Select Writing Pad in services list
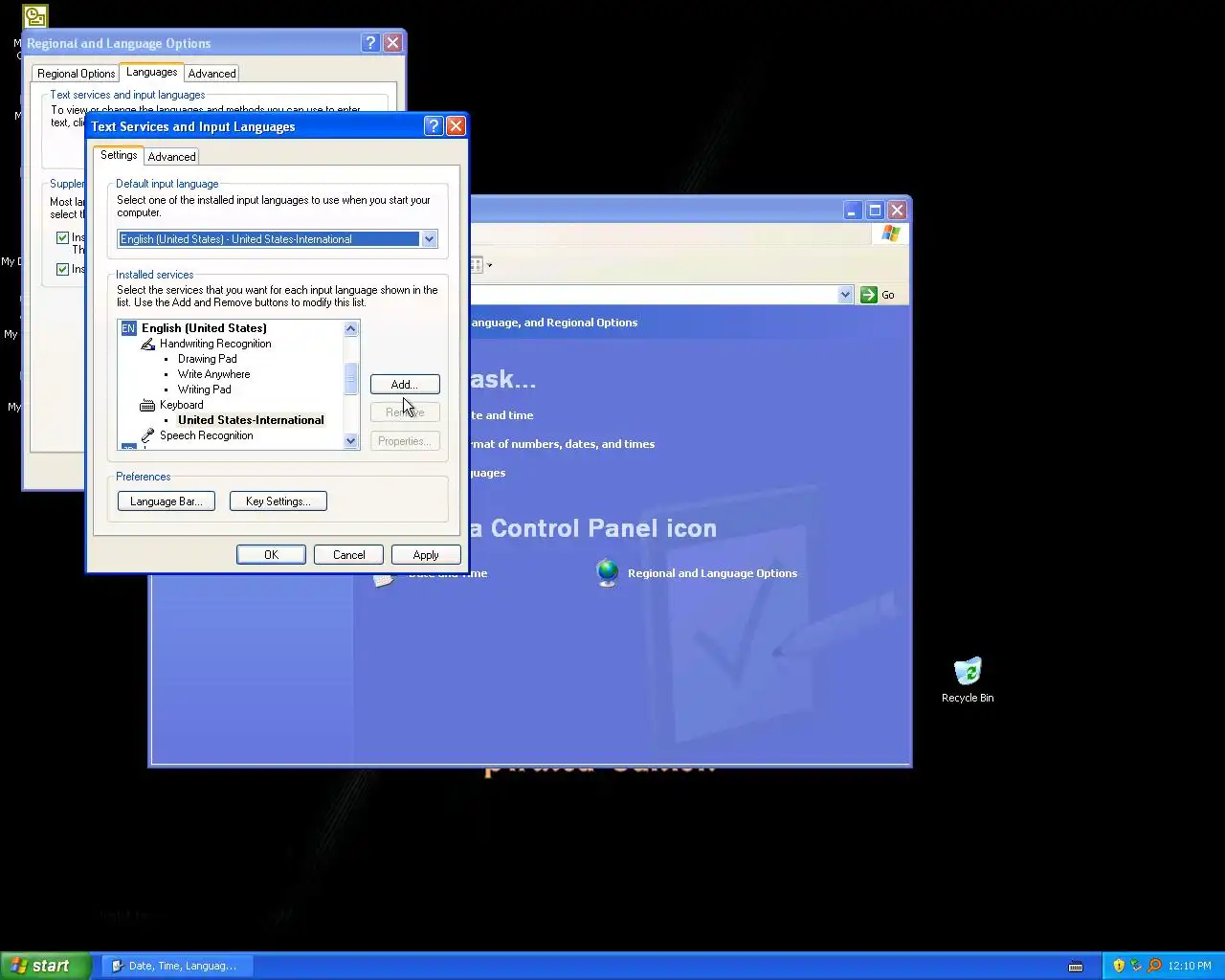This screenshot has height=980, width=1225. (x=204, y=390)
